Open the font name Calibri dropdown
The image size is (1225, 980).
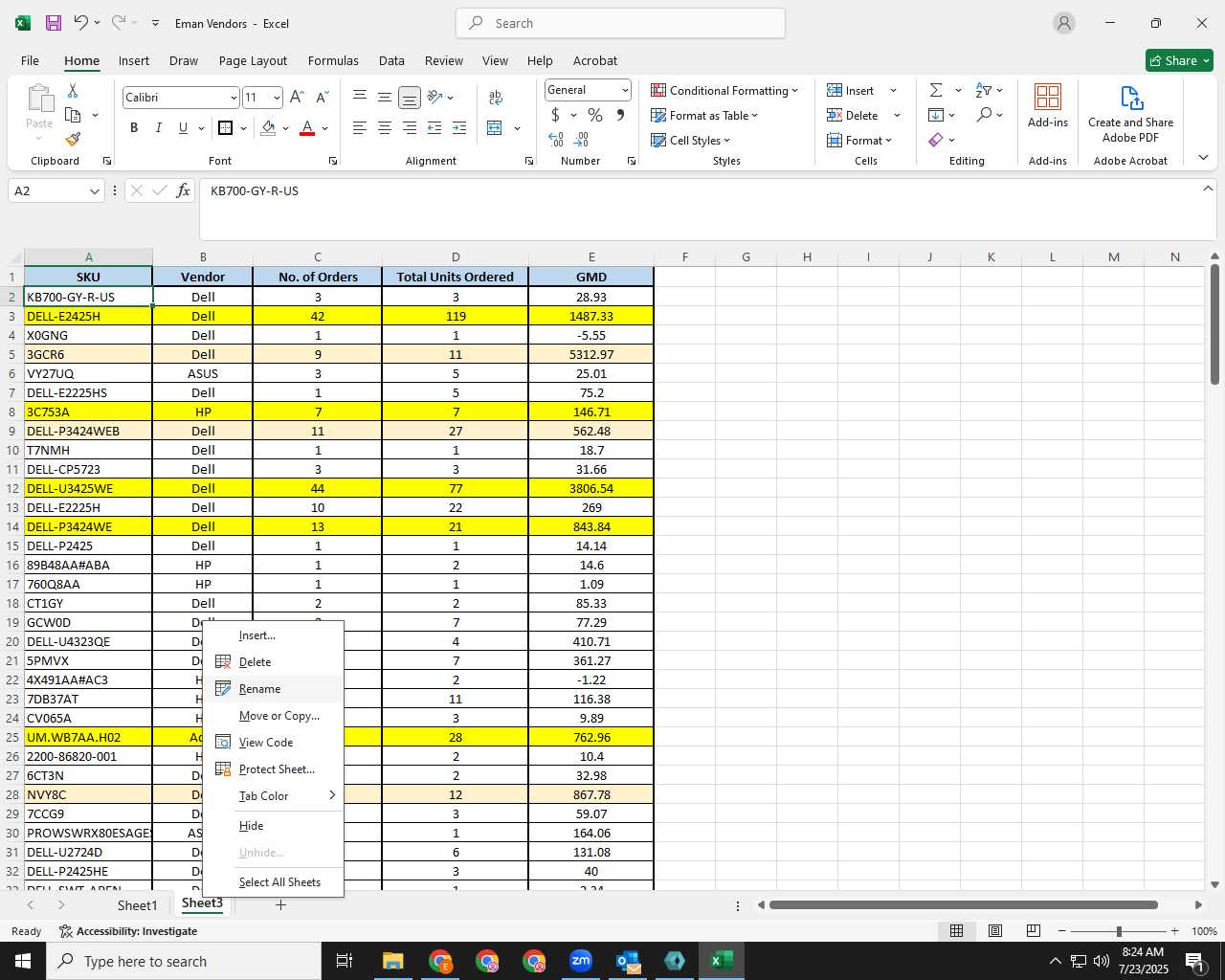[233, 98]
